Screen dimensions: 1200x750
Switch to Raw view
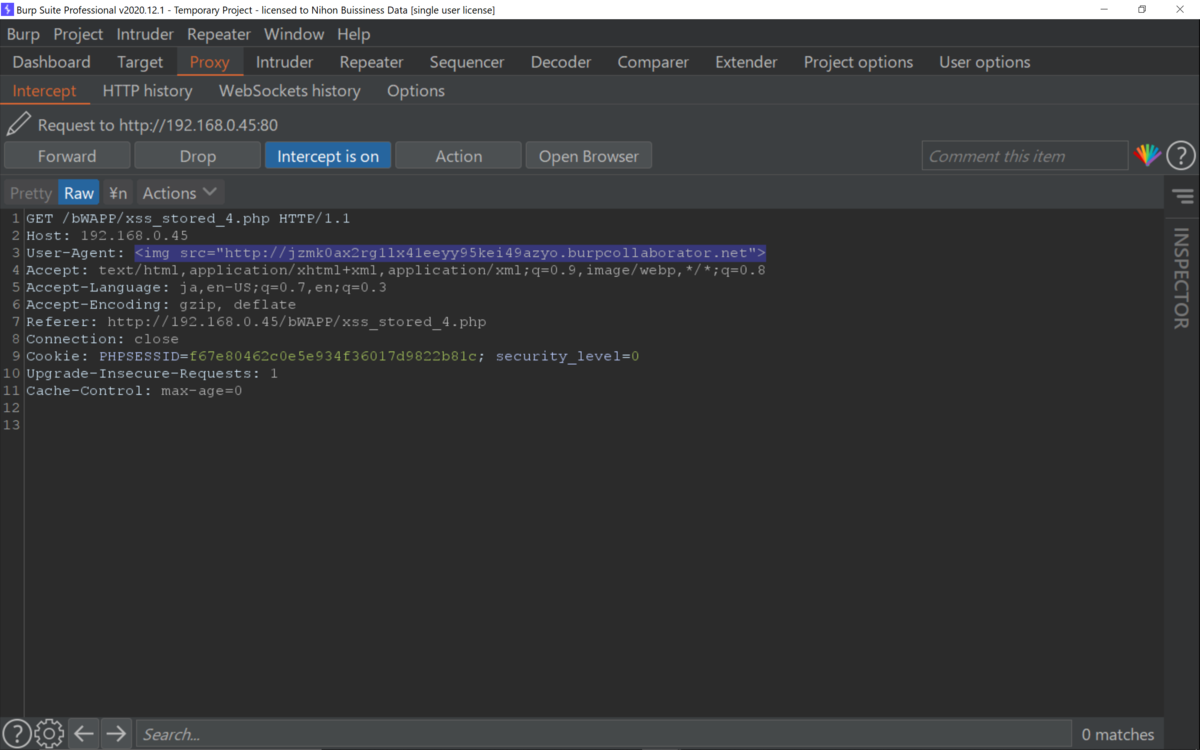pyautogui.click(x=79, y=193)
